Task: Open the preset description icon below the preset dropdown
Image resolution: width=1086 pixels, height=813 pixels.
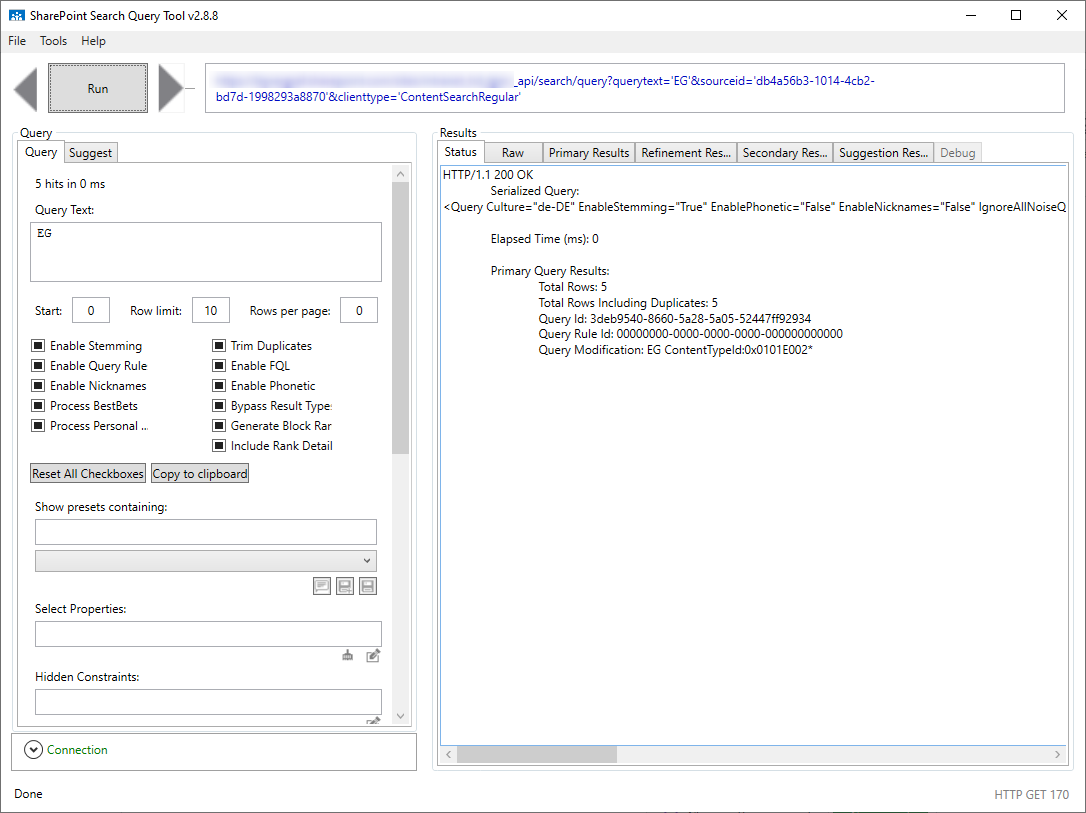Action: coord(321,585)
